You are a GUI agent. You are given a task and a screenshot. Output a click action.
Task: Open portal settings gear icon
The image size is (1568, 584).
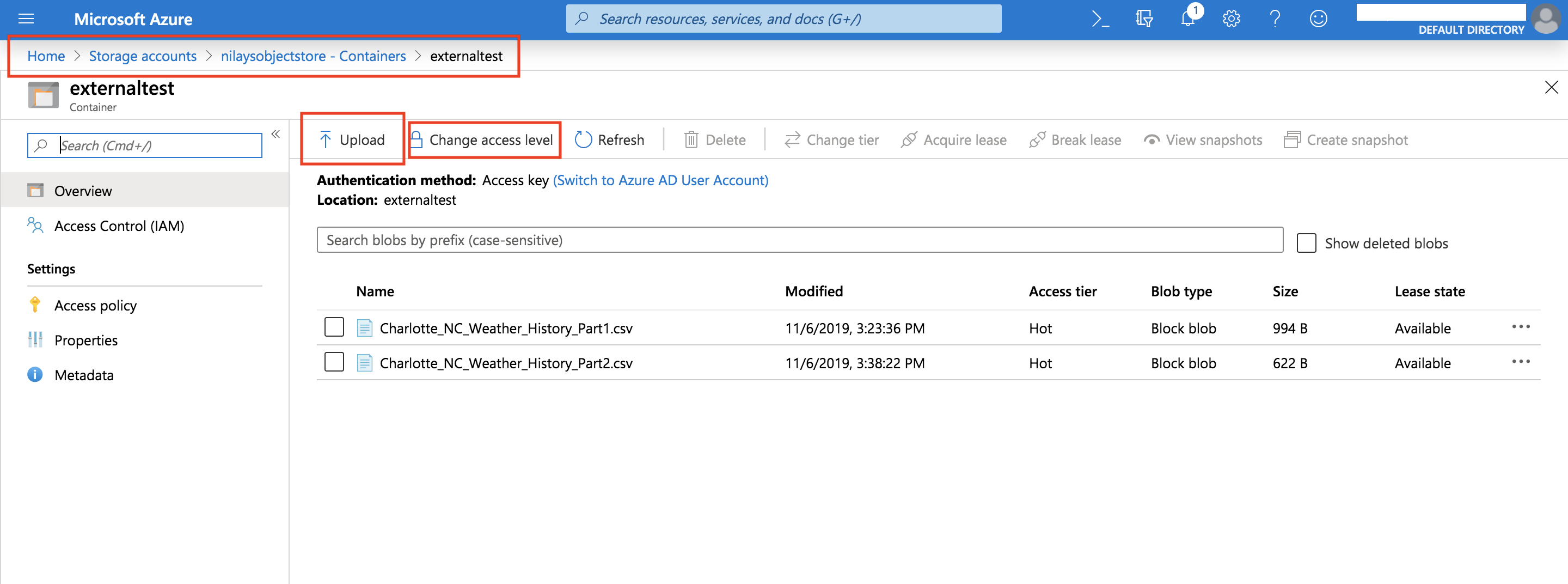[x=1231, y=19]
